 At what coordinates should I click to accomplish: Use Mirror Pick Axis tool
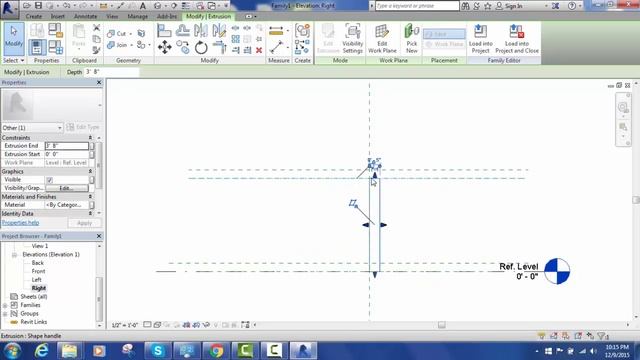point(201,31)
